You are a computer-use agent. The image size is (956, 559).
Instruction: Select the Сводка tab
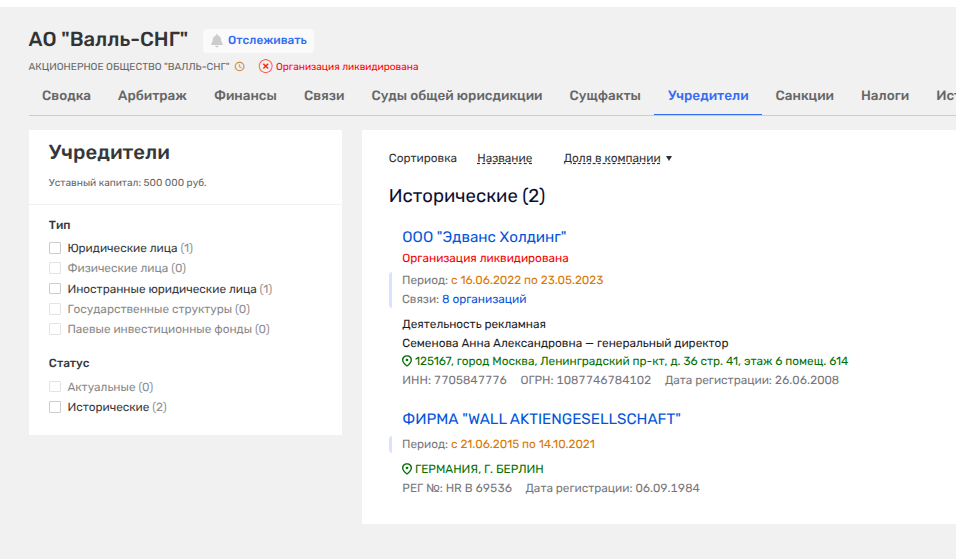tap(66, 96)
